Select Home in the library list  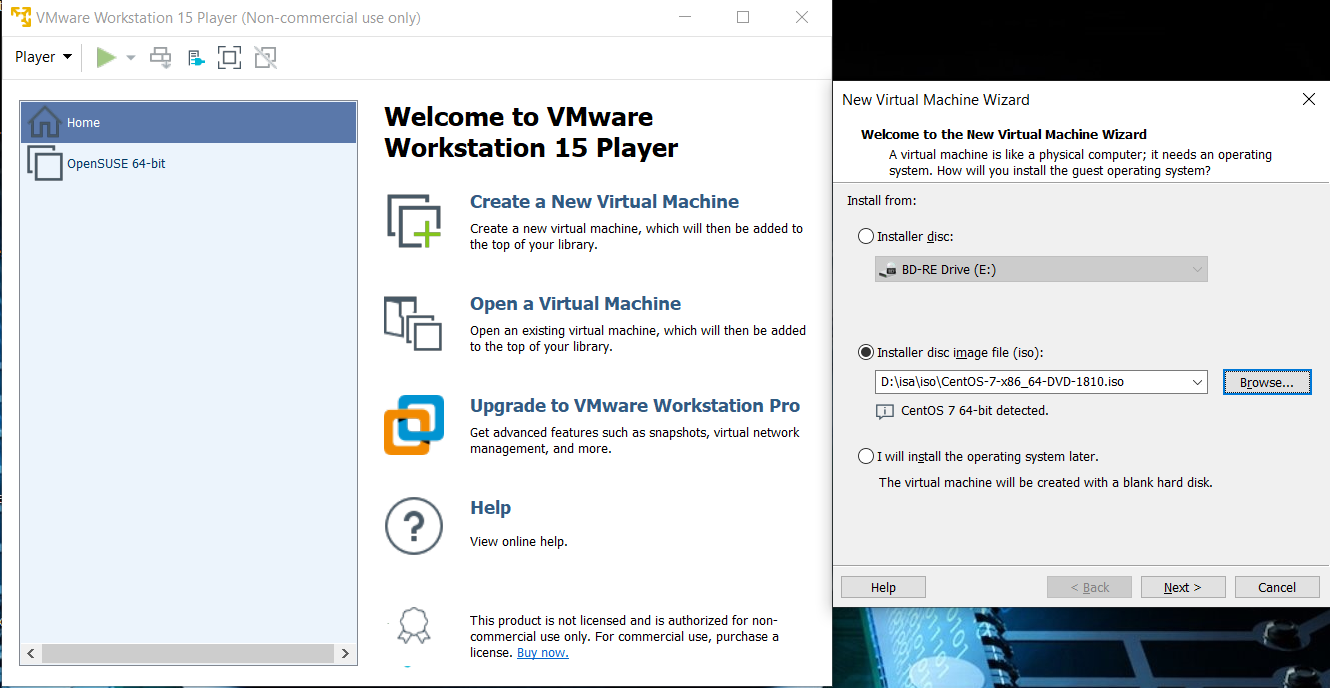coord(189,122)
